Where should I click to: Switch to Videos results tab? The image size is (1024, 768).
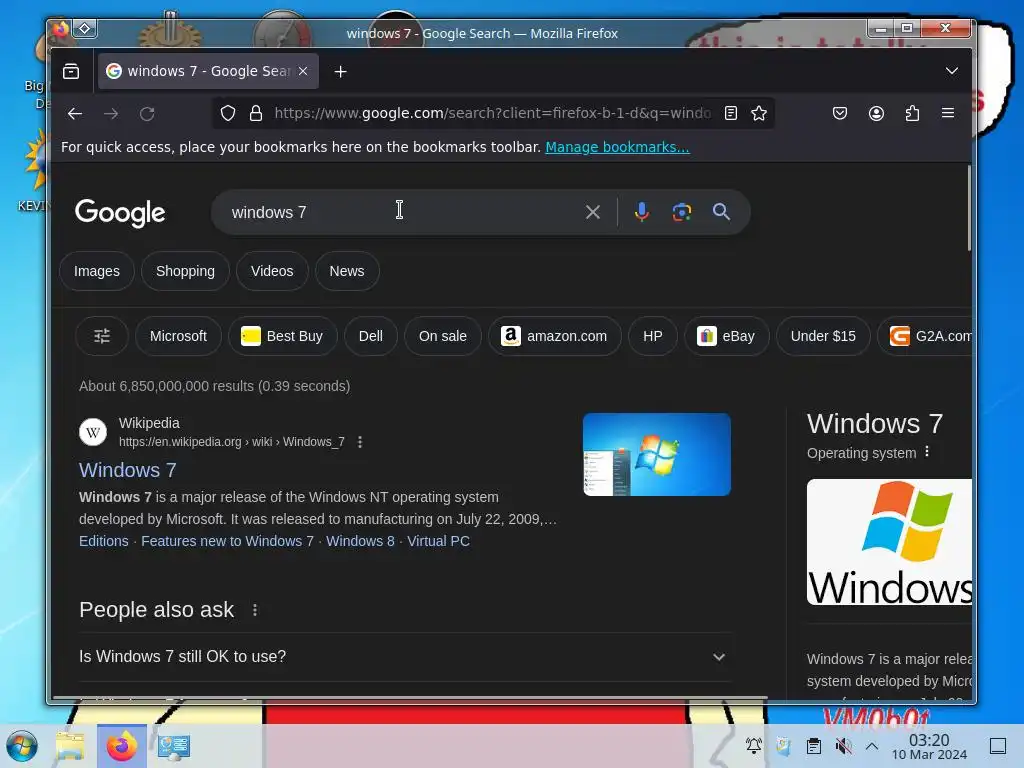pos(272,271)
